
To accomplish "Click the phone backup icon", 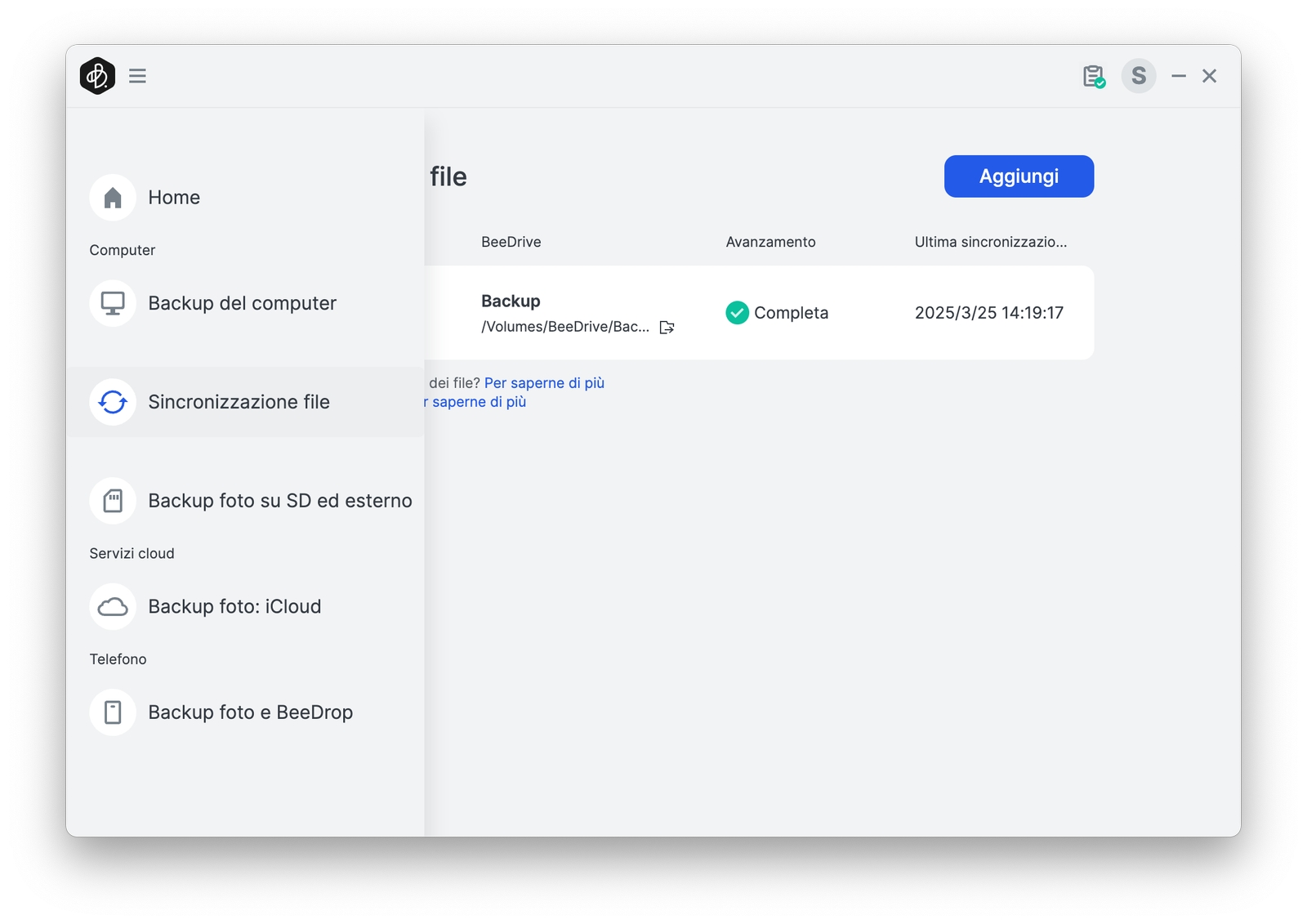I will pos(113,712).
